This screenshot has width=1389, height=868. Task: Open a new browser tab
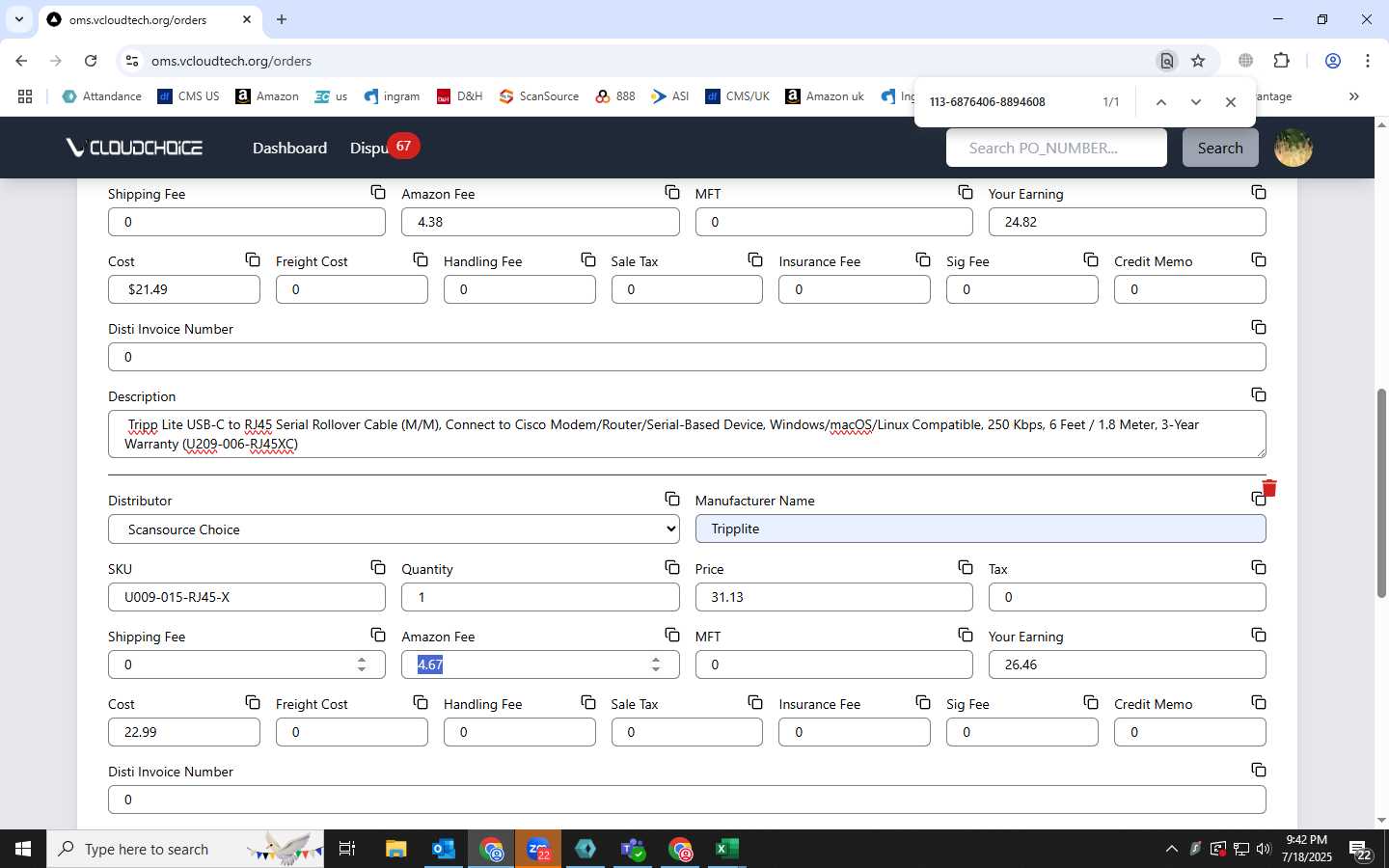coord(282,19)
